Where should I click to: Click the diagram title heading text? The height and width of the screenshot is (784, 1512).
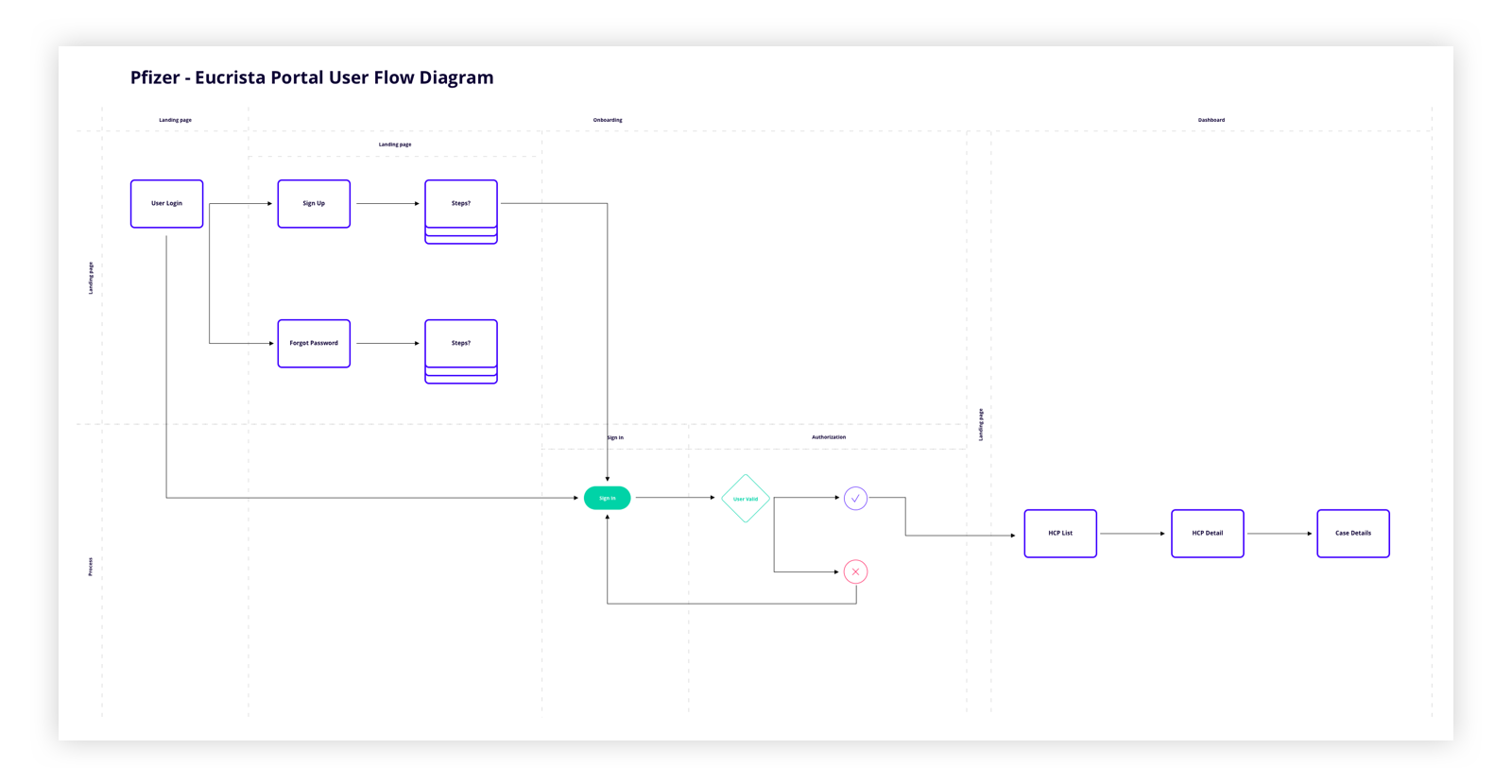[x=312, y=77]
